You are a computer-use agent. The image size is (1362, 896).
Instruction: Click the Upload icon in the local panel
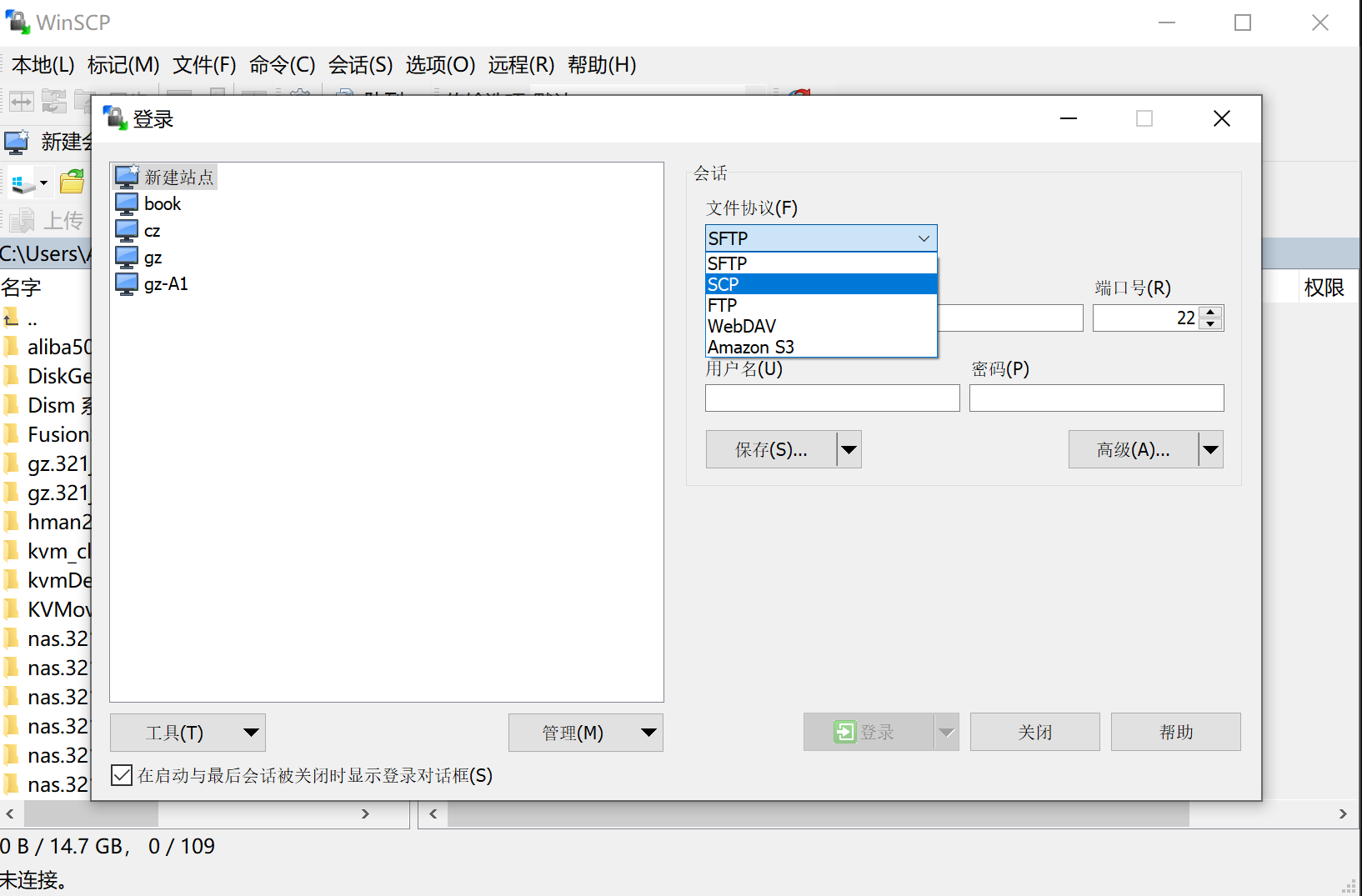click(x=22, y=220)
